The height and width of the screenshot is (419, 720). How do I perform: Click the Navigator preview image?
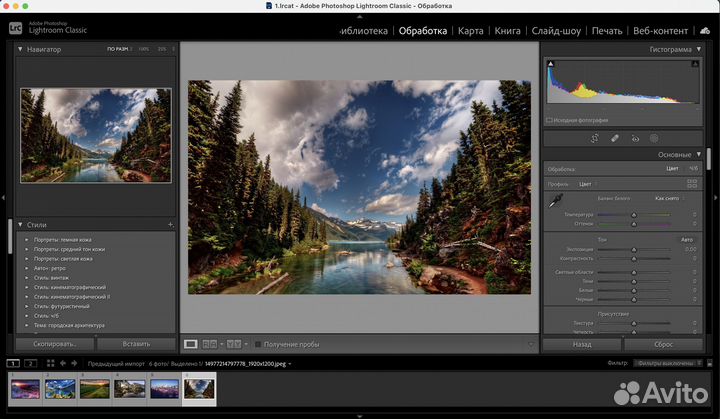click(x=96, y=136)
